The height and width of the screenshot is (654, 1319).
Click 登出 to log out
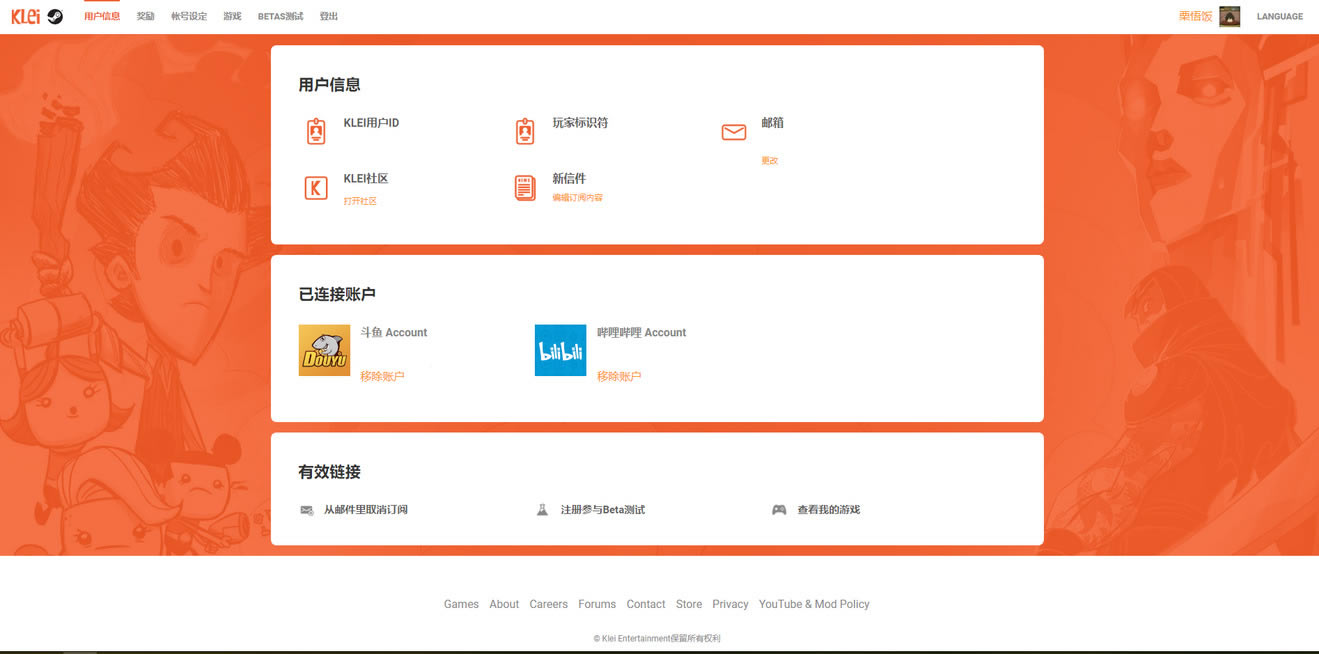coord(328,16)
